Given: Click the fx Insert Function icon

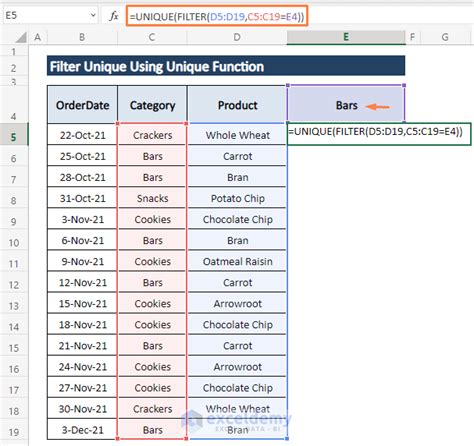Looking at the screenshot, I should [114, 16].
